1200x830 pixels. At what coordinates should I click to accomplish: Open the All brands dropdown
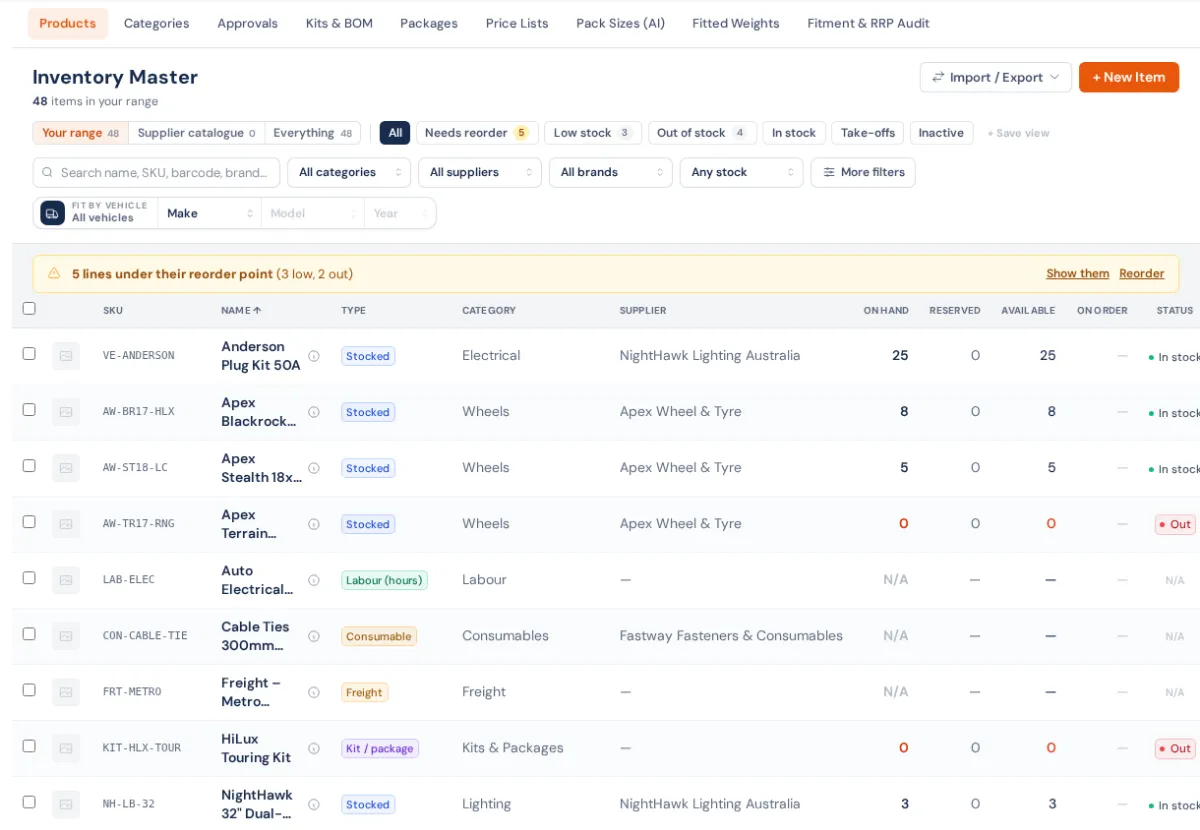611,172
